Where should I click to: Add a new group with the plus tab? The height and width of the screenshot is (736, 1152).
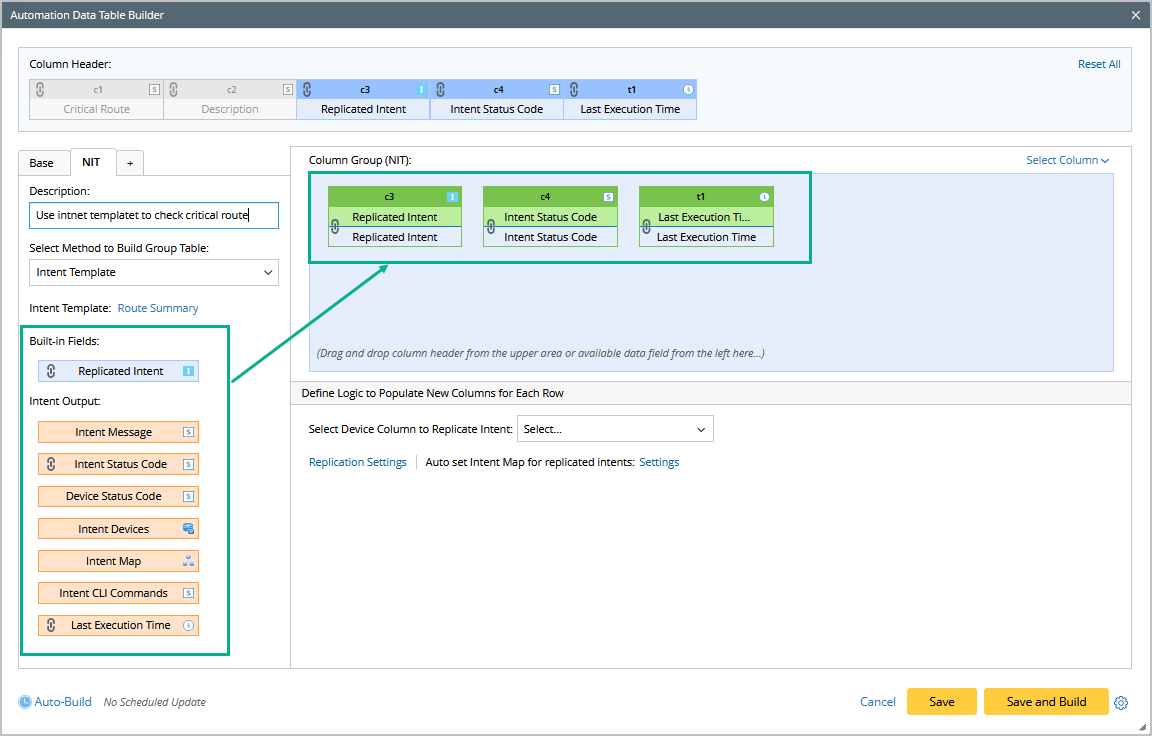(x=130, y=163)
